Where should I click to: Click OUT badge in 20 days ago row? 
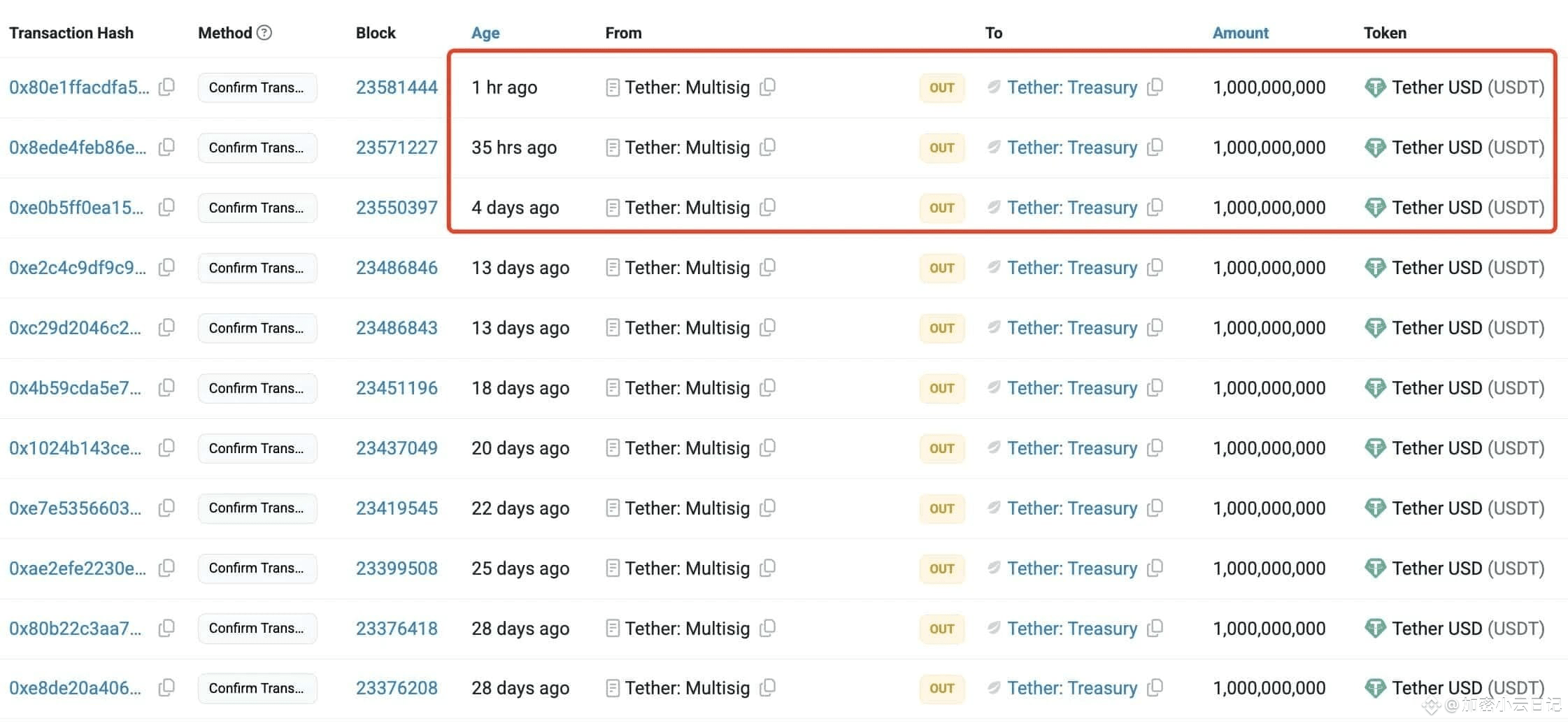pos(942,448)
